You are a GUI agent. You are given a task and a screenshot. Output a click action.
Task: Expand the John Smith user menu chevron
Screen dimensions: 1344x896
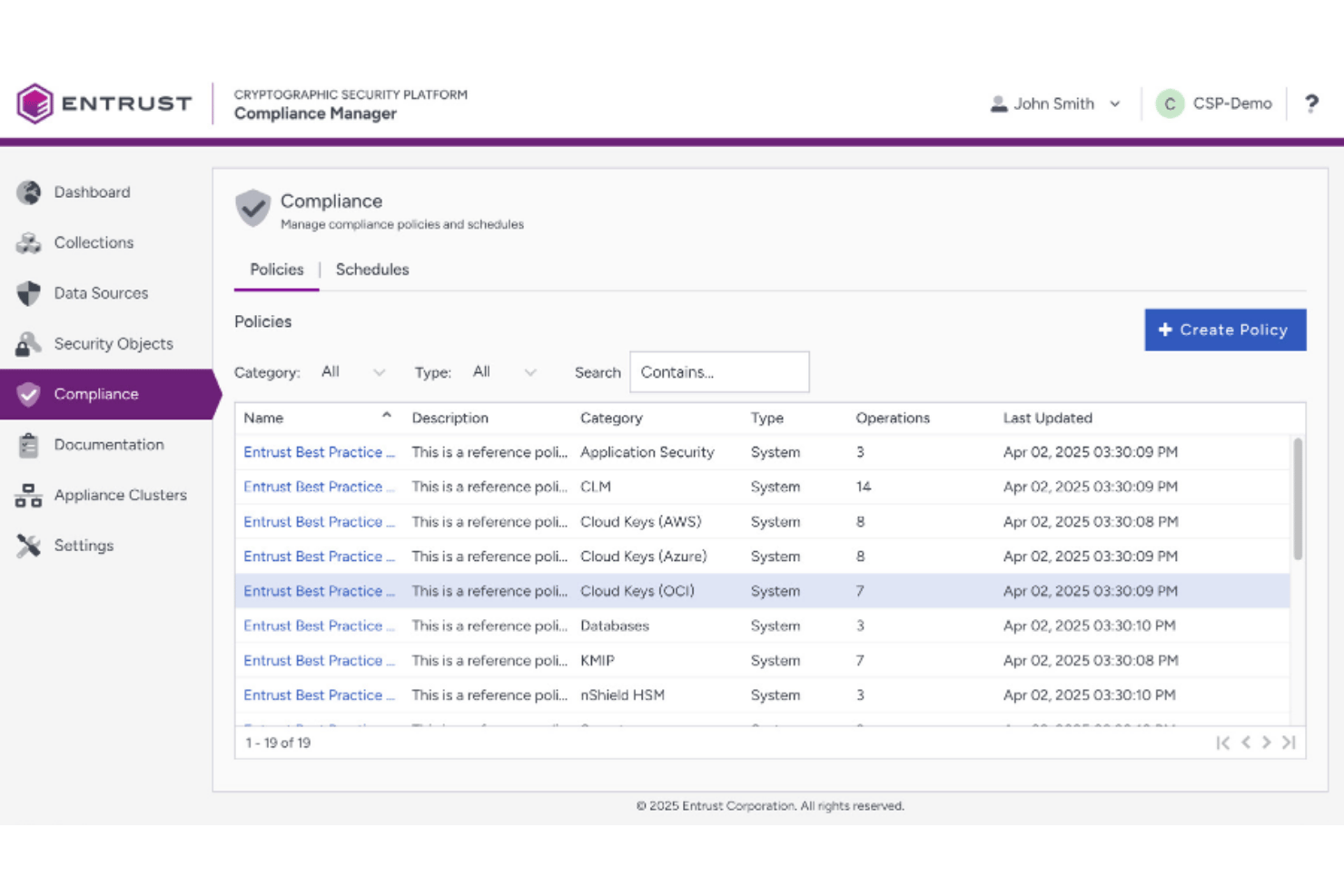coord(1115,104)
